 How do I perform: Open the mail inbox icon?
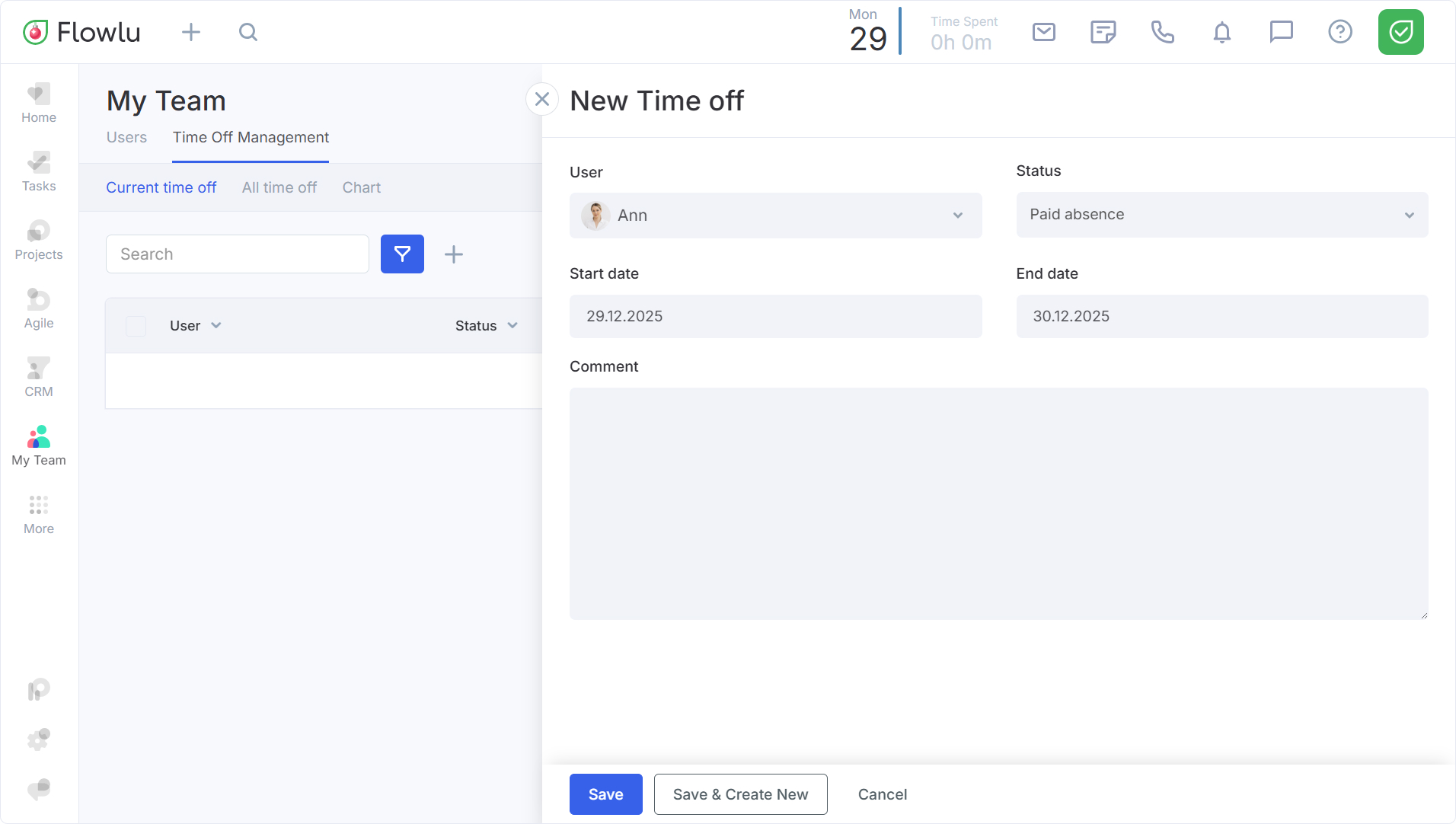pos(1043,32)
